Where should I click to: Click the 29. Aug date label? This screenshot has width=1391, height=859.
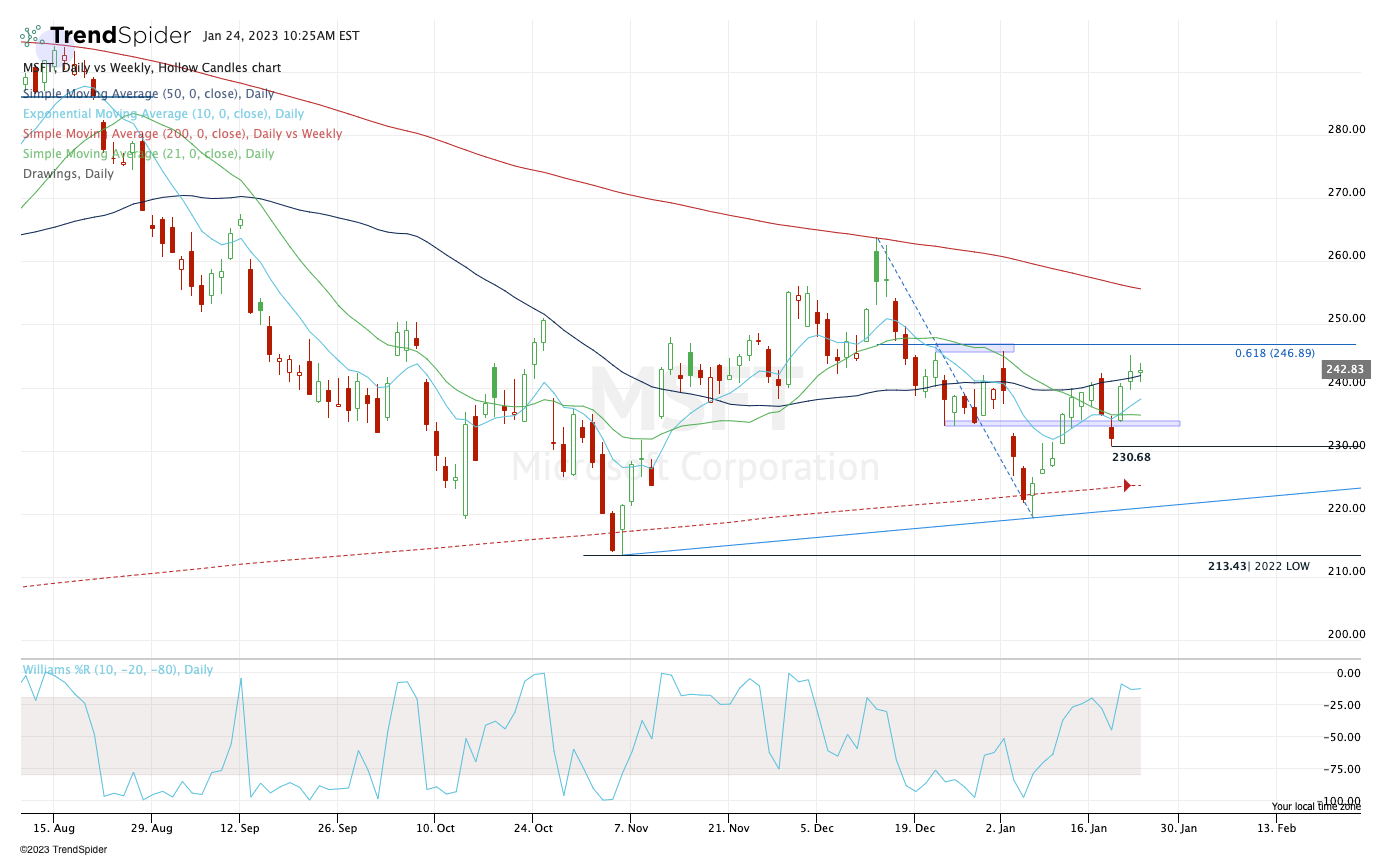tap(150, 828)
